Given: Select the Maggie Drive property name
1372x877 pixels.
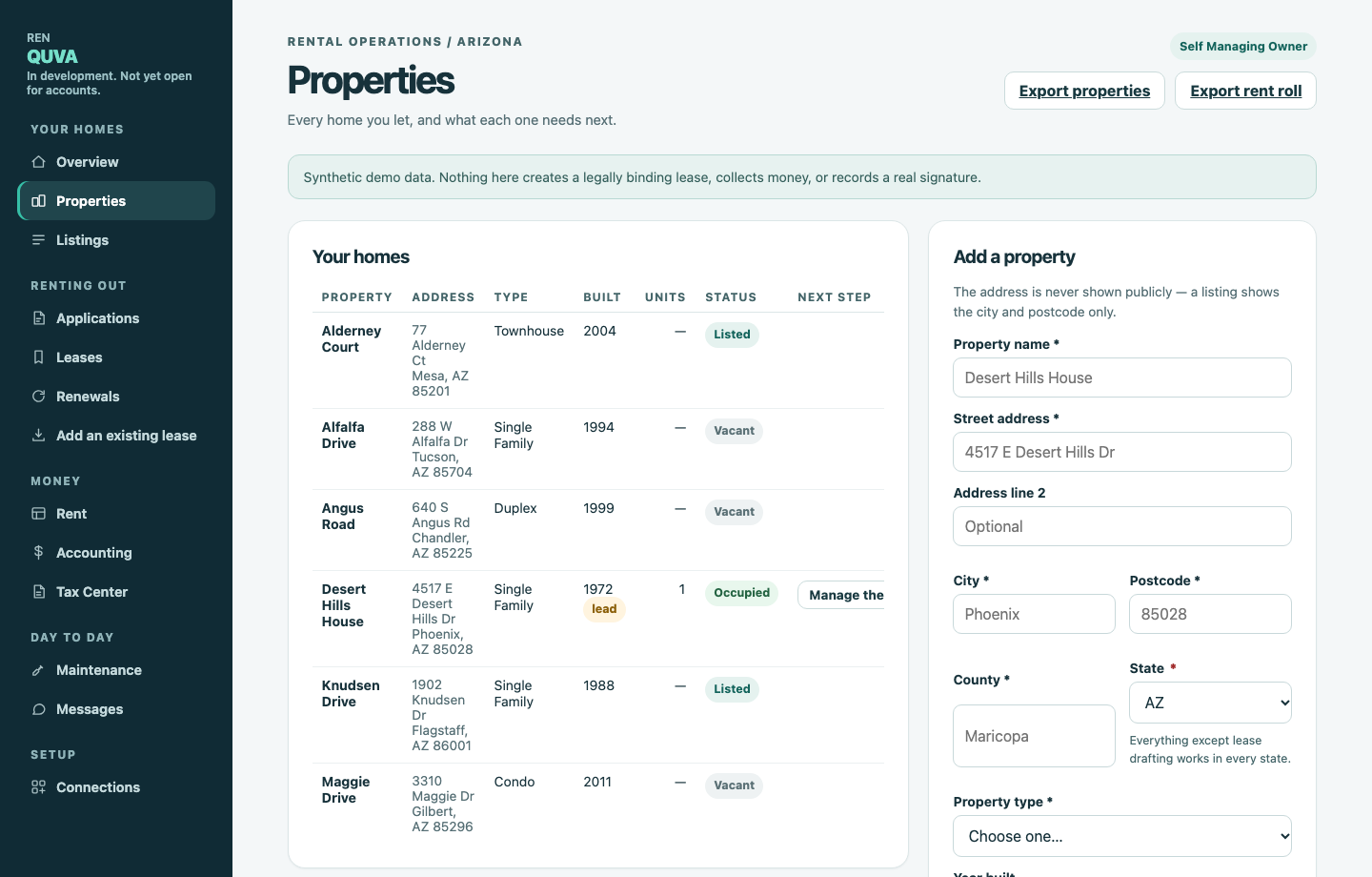Looking at the screenshot, I should (x=346, y=790).
